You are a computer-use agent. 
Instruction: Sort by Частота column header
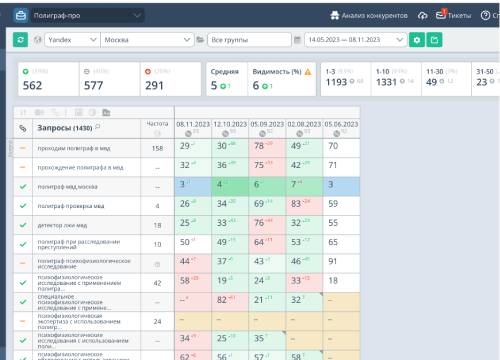pyautogui.click(x=157, y=124)
